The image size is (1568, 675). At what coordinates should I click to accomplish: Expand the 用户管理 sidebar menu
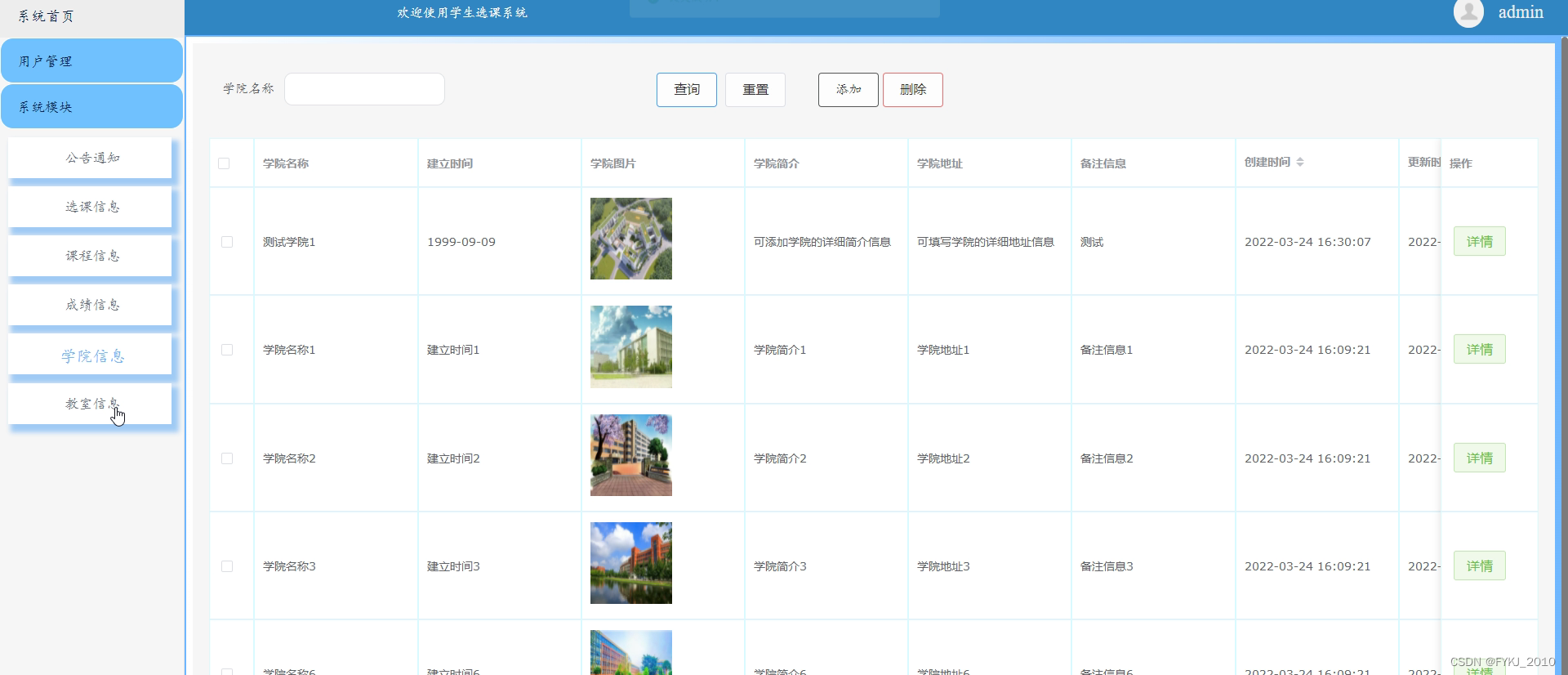tap(91, 61)
